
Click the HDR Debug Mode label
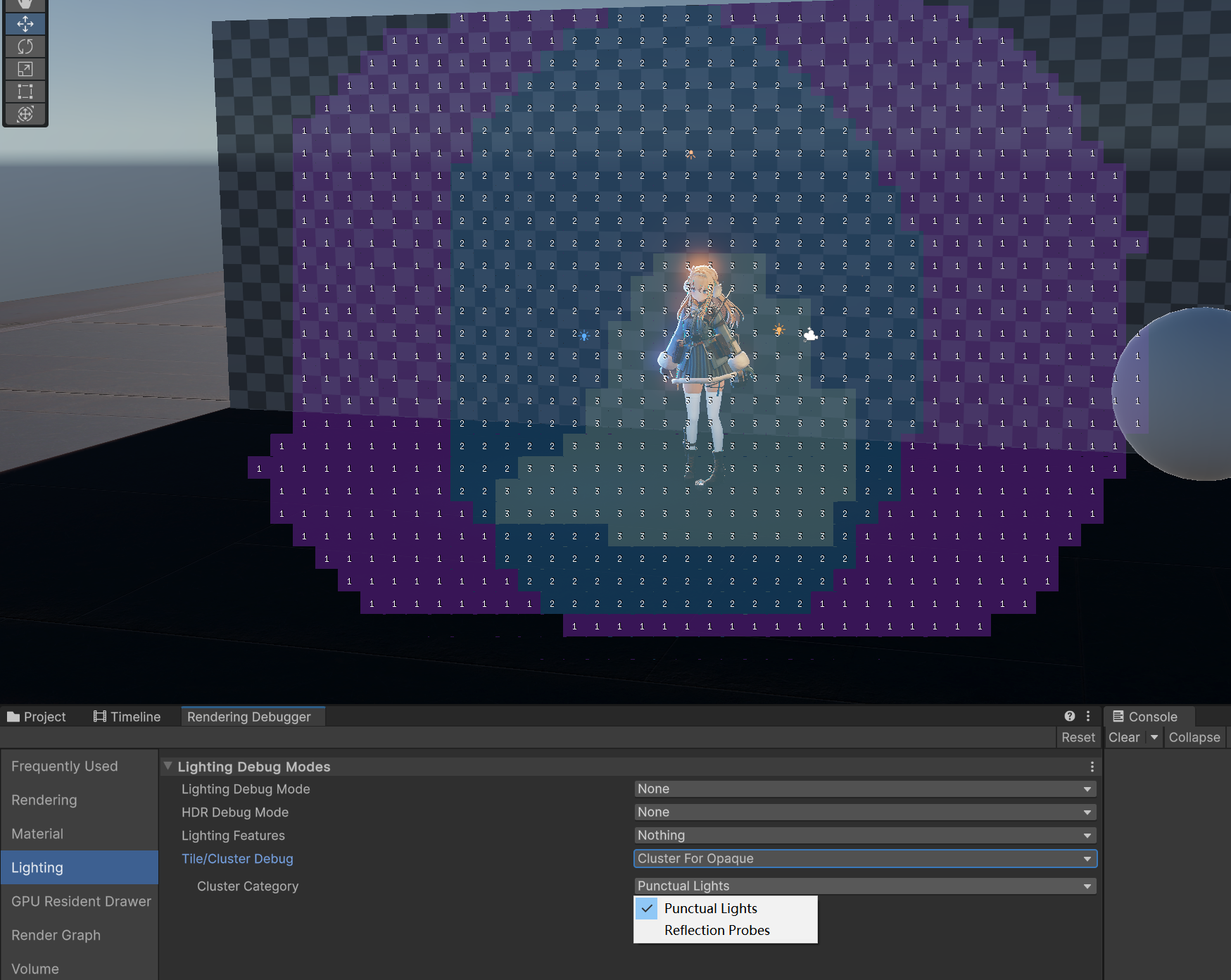click(235, 812)
